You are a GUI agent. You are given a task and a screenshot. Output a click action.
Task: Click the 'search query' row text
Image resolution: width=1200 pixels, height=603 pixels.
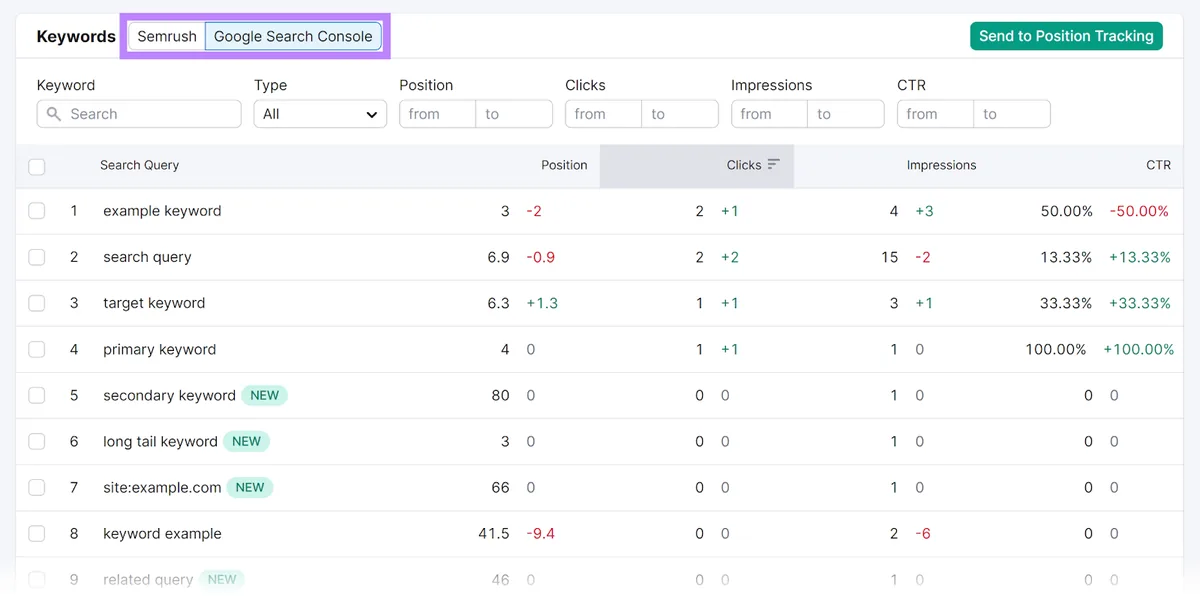(x=147, y=257)
